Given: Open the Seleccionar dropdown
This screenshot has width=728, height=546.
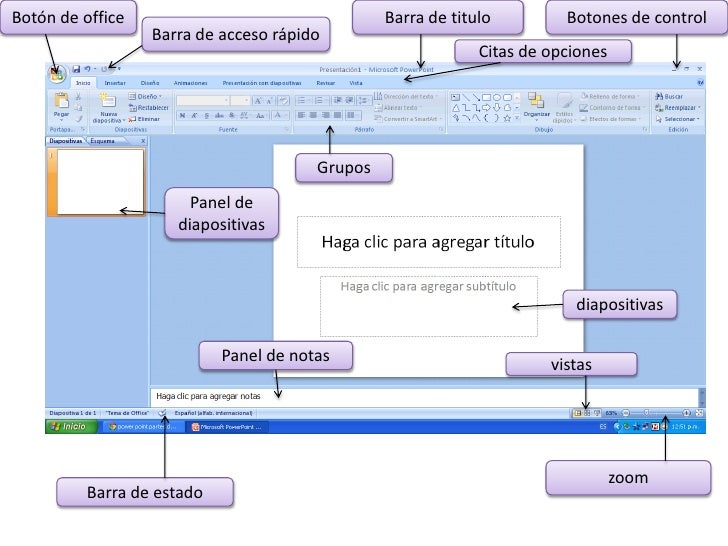Looking at the screenshot, I should (x=677, y=119).
